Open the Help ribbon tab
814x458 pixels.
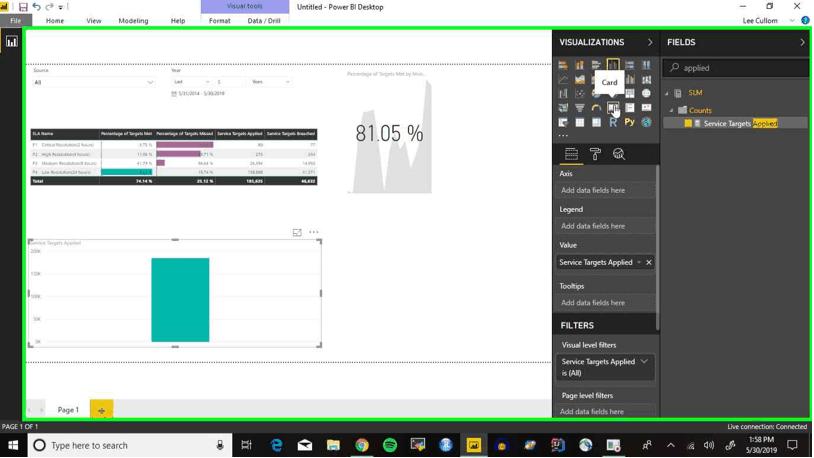pos(178,21)
